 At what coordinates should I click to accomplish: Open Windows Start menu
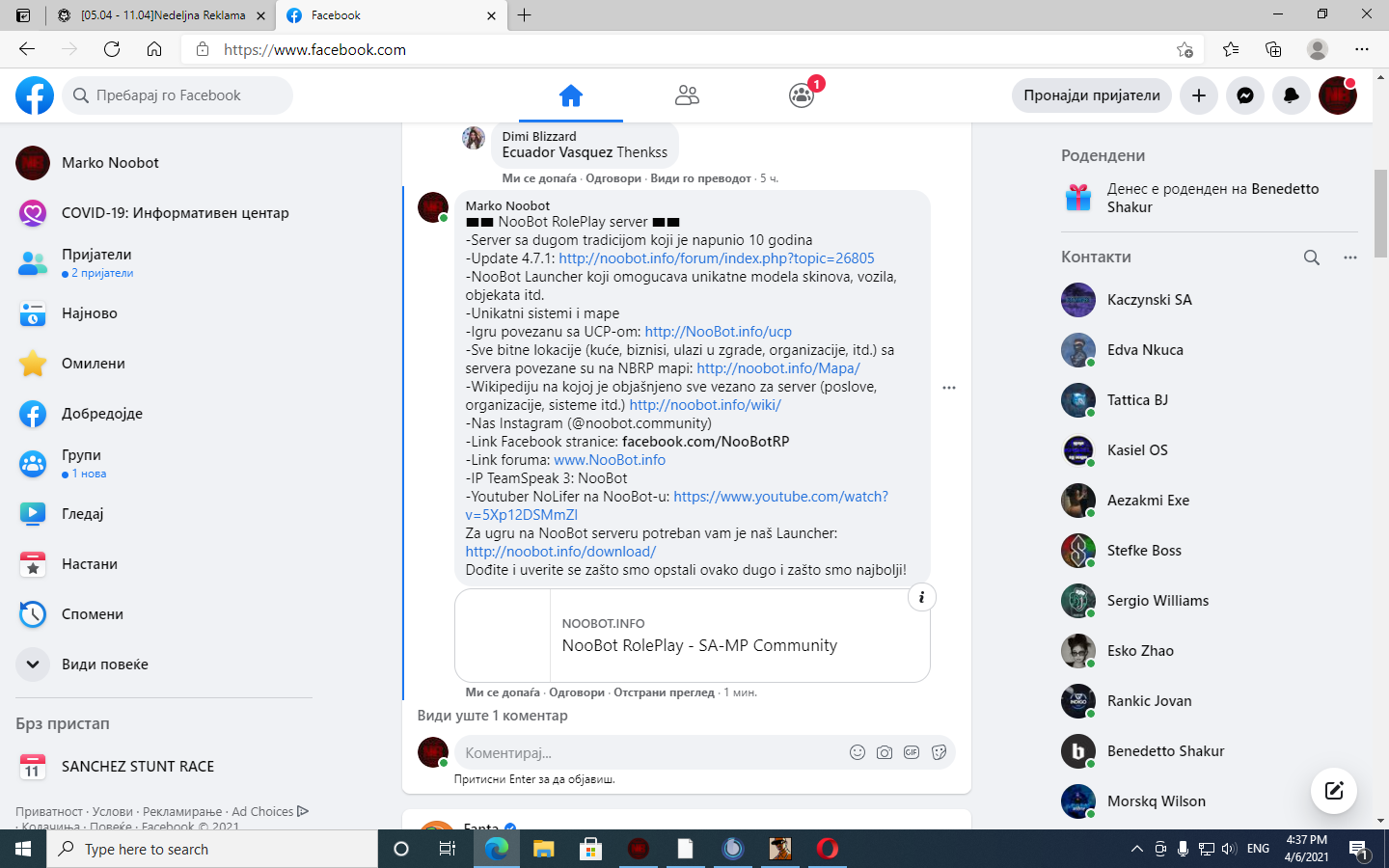click(23, 849)
